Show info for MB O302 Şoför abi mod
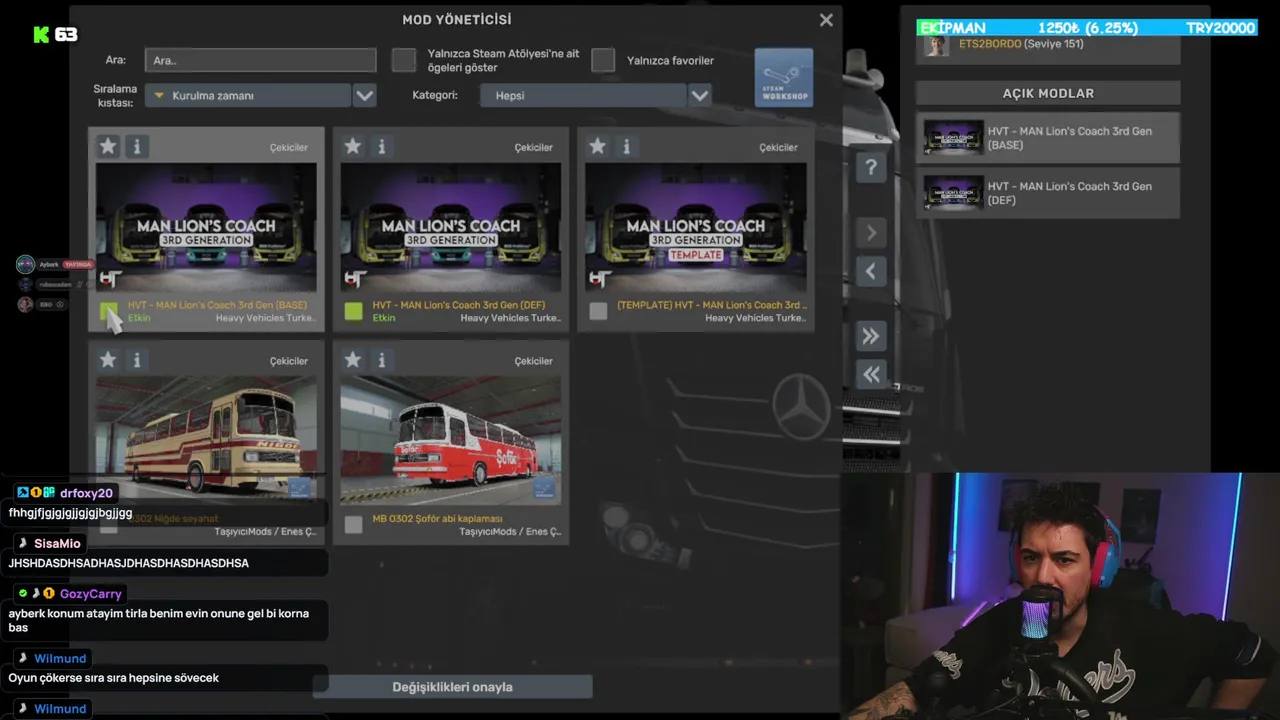The image size is (1280, 720). [382, 360]
